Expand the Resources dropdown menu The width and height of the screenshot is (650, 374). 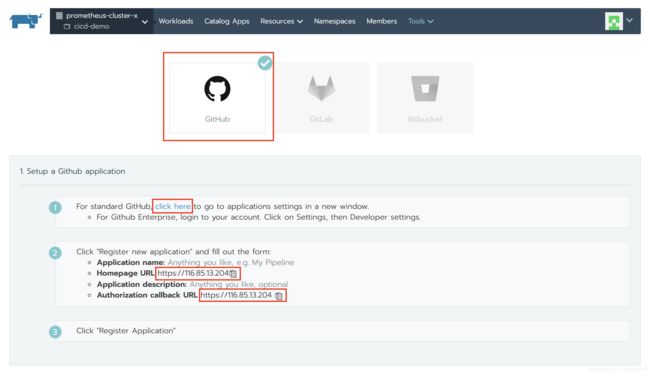(x=281, y=21)
